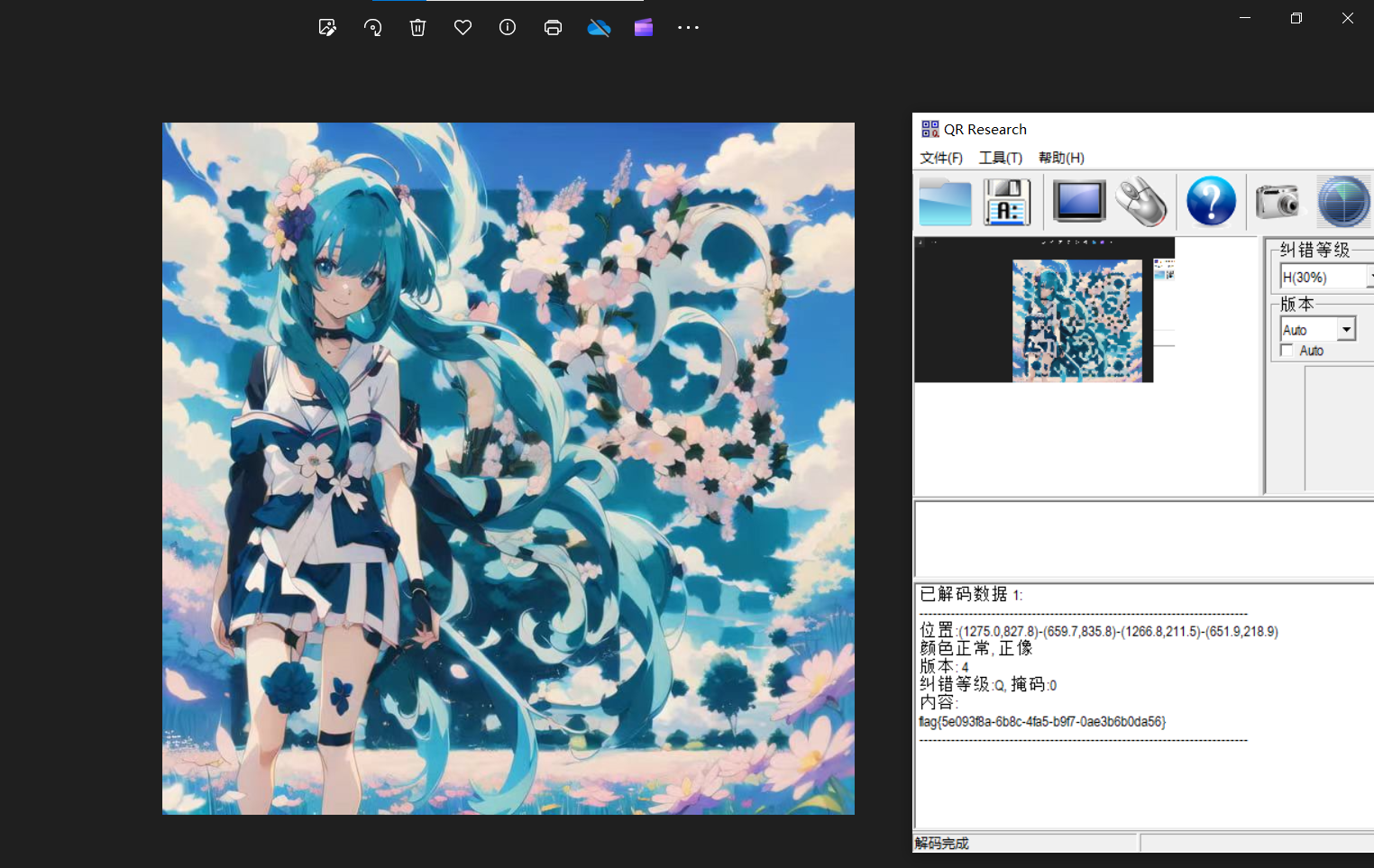Image resolution: width=1374 pixels, height=868 pixels.
Task: Click QR Research title bar logo
Action: (930, 129)
